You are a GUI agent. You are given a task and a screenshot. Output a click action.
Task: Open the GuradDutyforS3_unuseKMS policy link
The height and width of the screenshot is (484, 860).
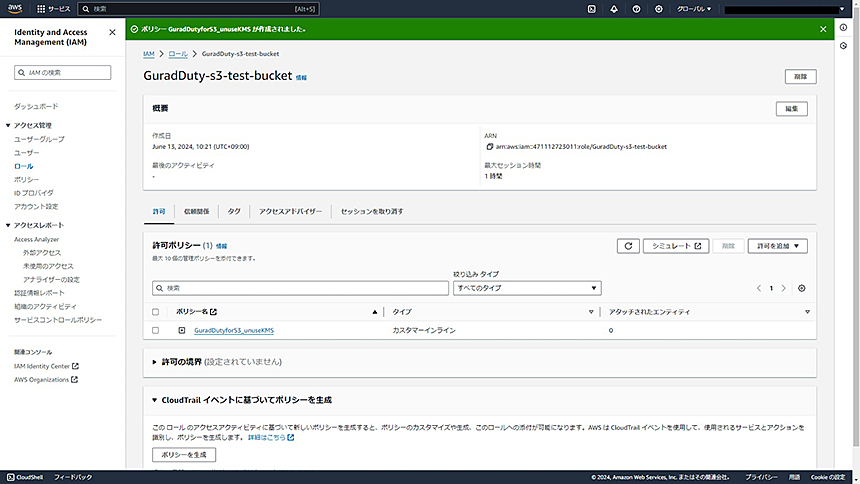click(234, 330)
